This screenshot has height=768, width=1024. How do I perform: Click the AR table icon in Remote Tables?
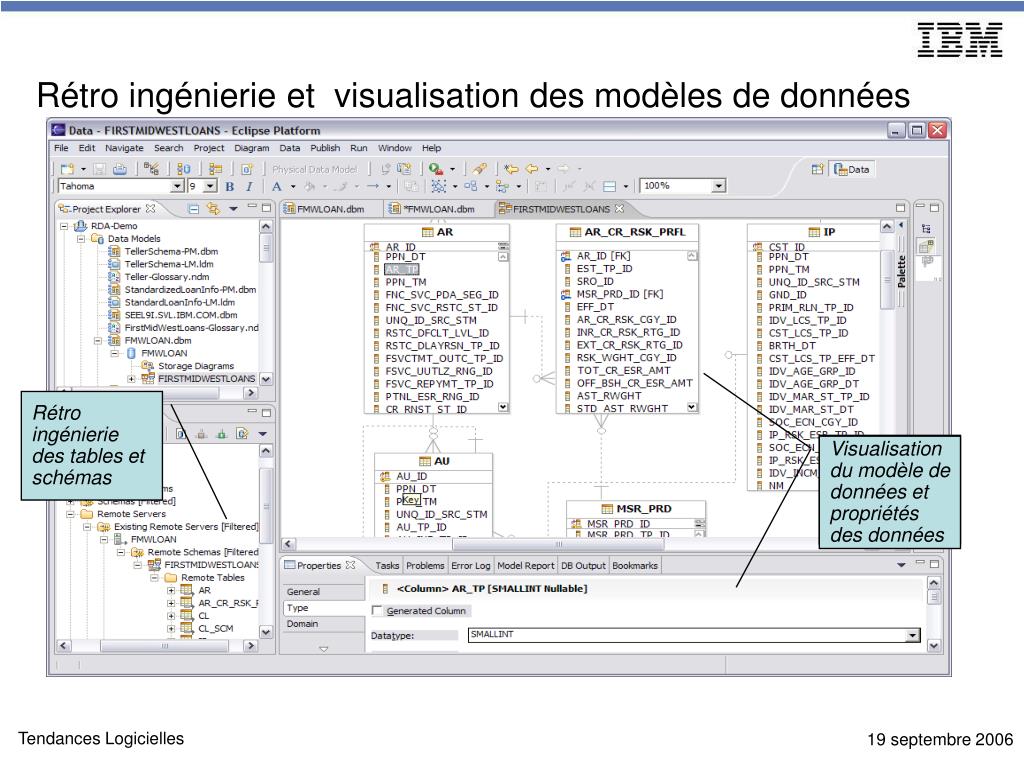(x=187, y=590)
